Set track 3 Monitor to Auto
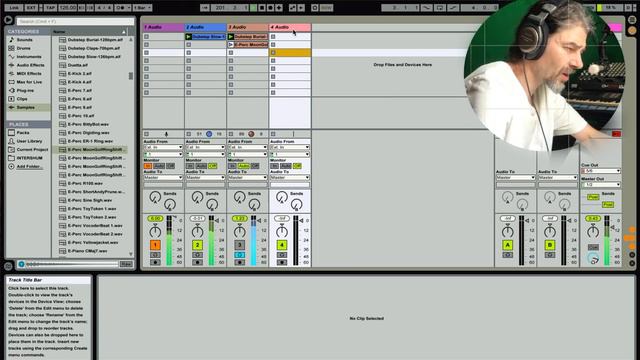640x360 pixels. pos(243,166)
